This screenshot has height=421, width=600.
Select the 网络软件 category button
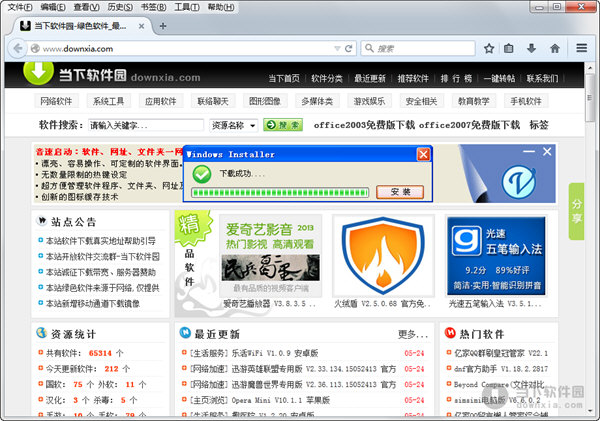click(x=56, y=101)
